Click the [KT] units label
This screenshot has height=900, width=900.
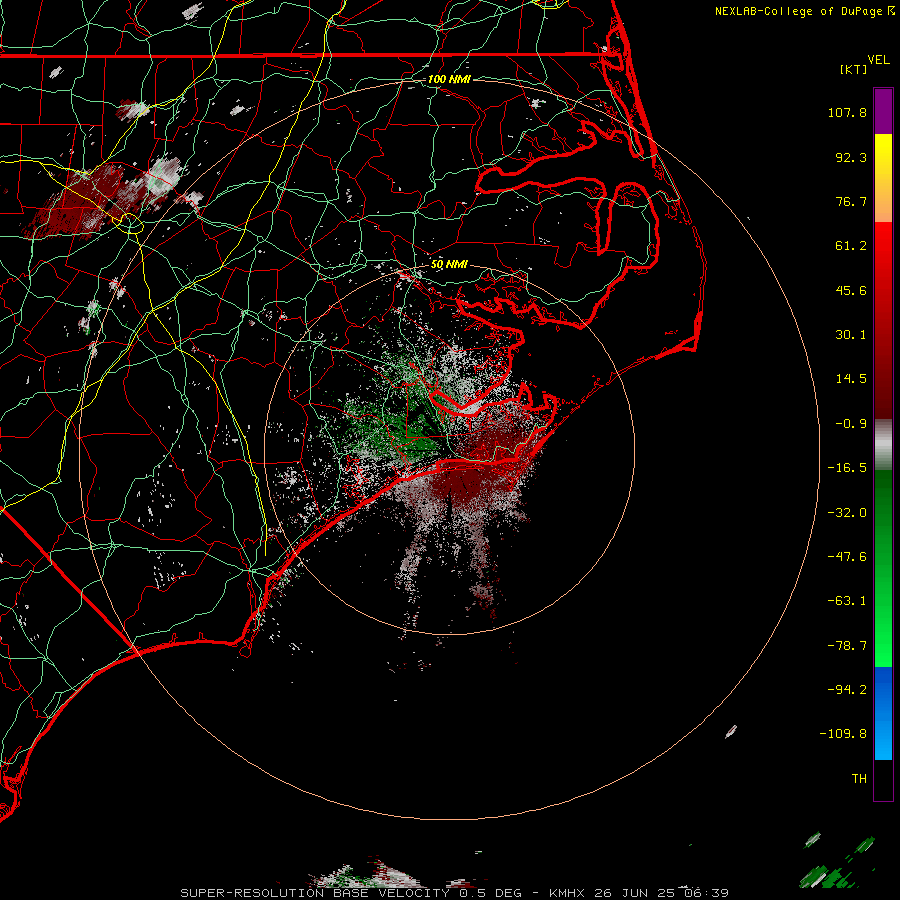click(854, 69)
